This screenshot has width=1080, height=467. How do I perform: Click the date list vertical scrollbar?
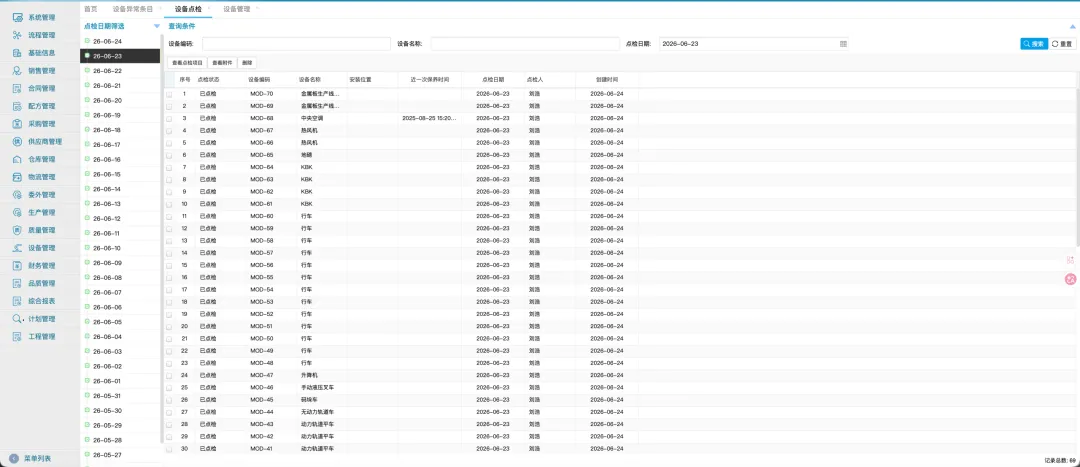click(x=161, y=234)
